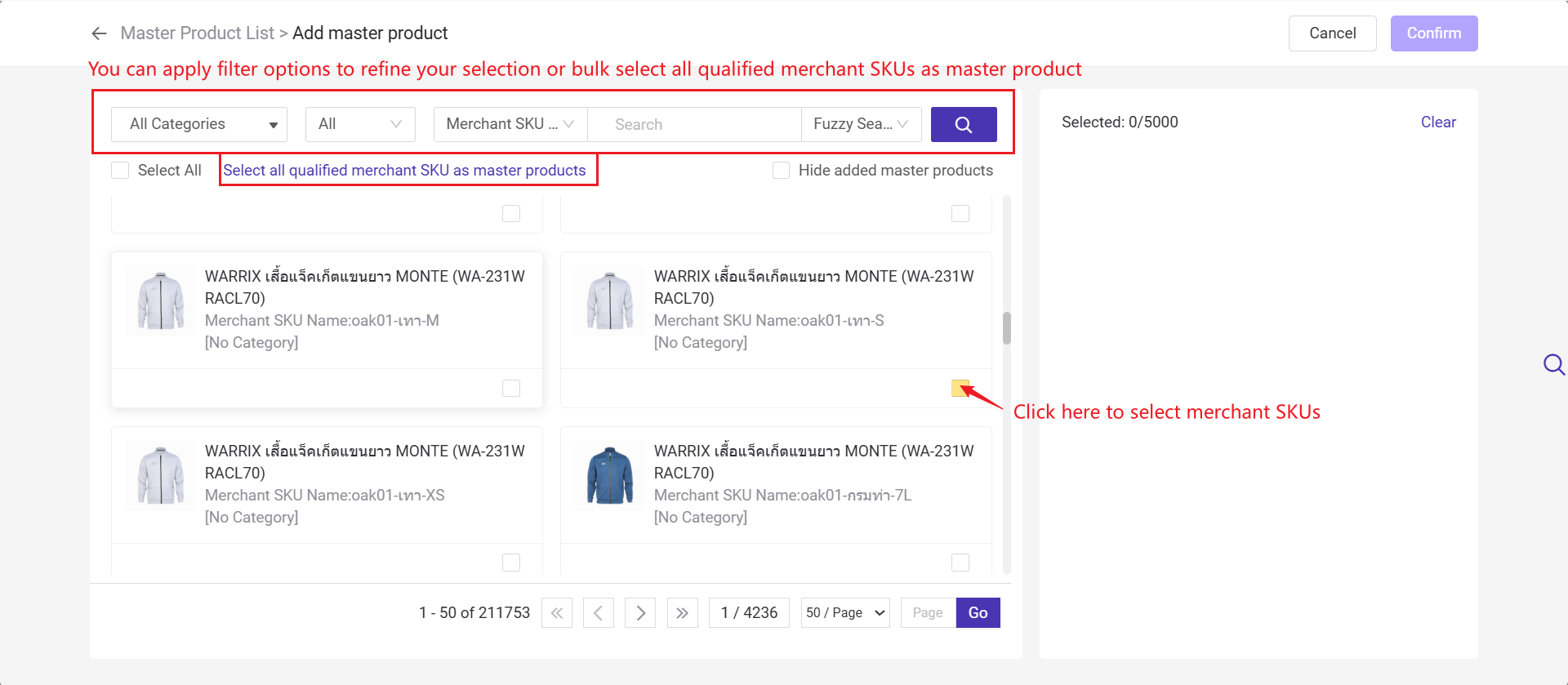This screenshot has height=685, width=1568.
Task: Open the Merchant SKU search type dropdown
Action: pos(510,124)
